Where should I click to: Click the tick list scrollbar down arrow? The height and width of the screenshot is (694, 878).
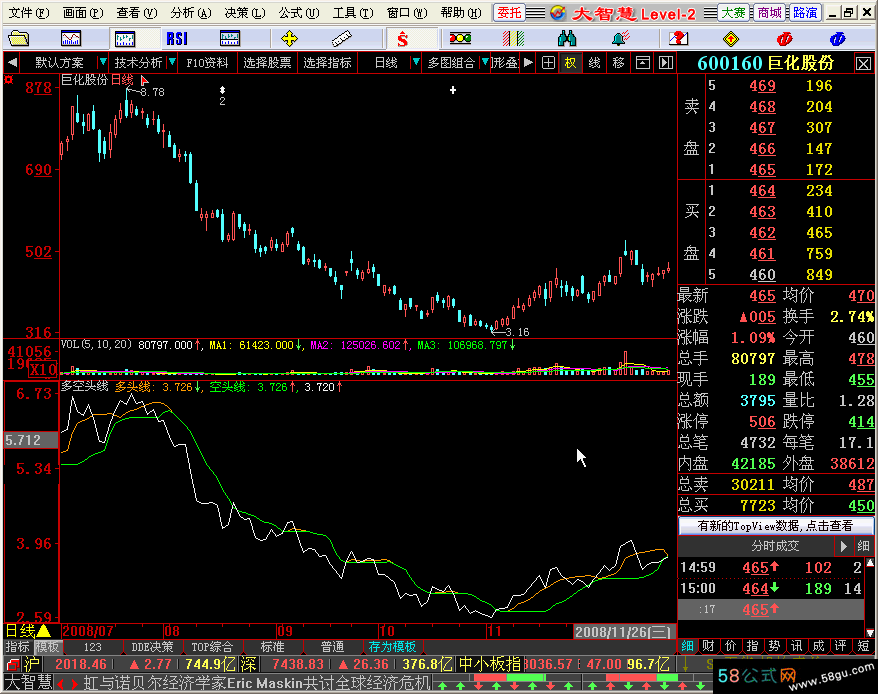tap(870, 634)
